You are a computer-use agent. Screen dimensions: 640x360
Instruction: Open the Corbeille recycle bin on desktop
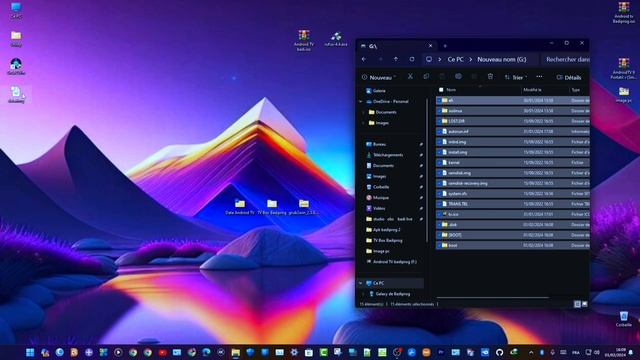(x=623, y=319)
